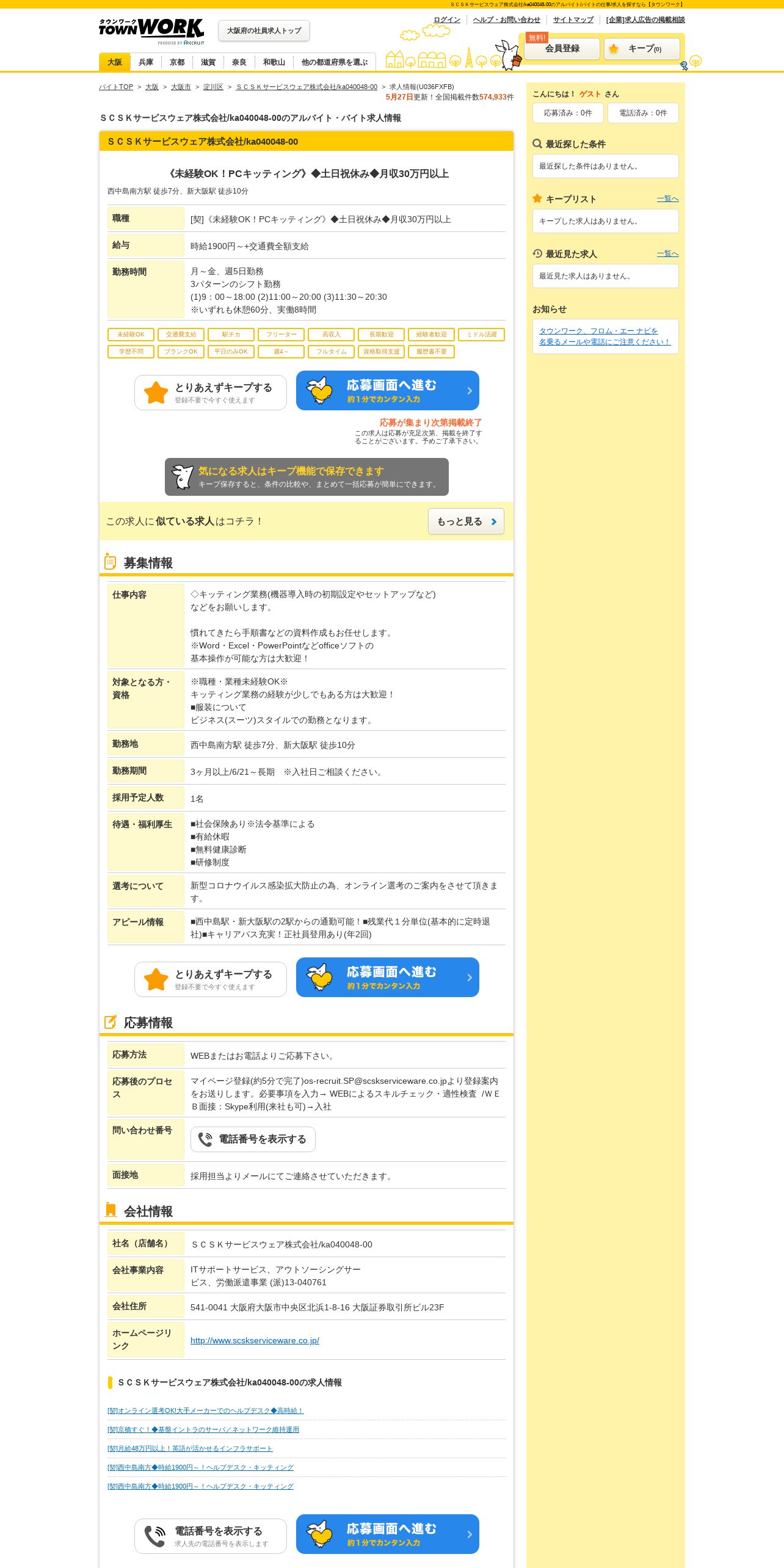The height and width of the screenshot is (1568, 784).
Task: Click the 資格取得支援 tag
Action: (381, 352)
